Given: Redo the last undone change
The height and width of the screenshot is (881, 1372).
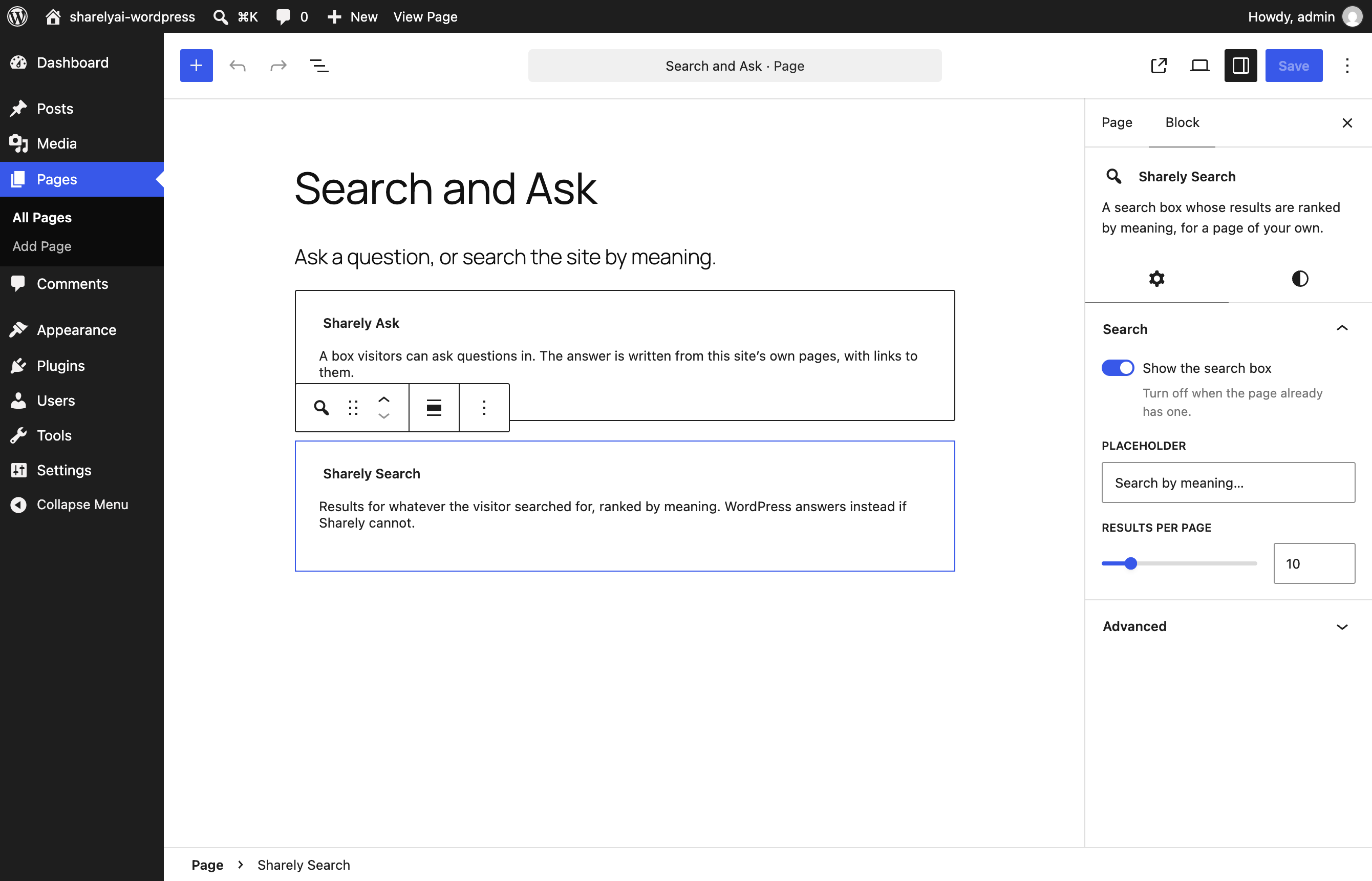Looking at the screenshot, I should click(278, 65).
